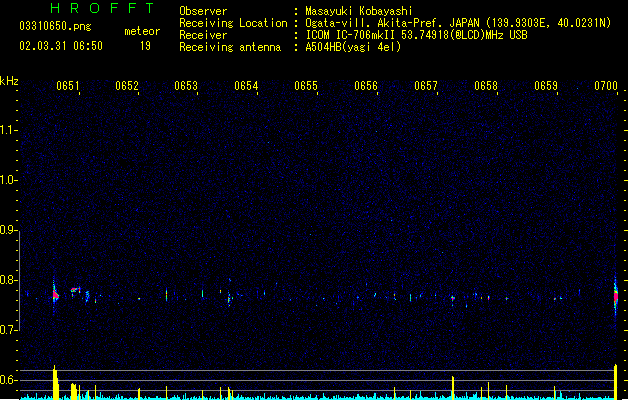Click the 0652 time axis marker

[x=127, y=86]
